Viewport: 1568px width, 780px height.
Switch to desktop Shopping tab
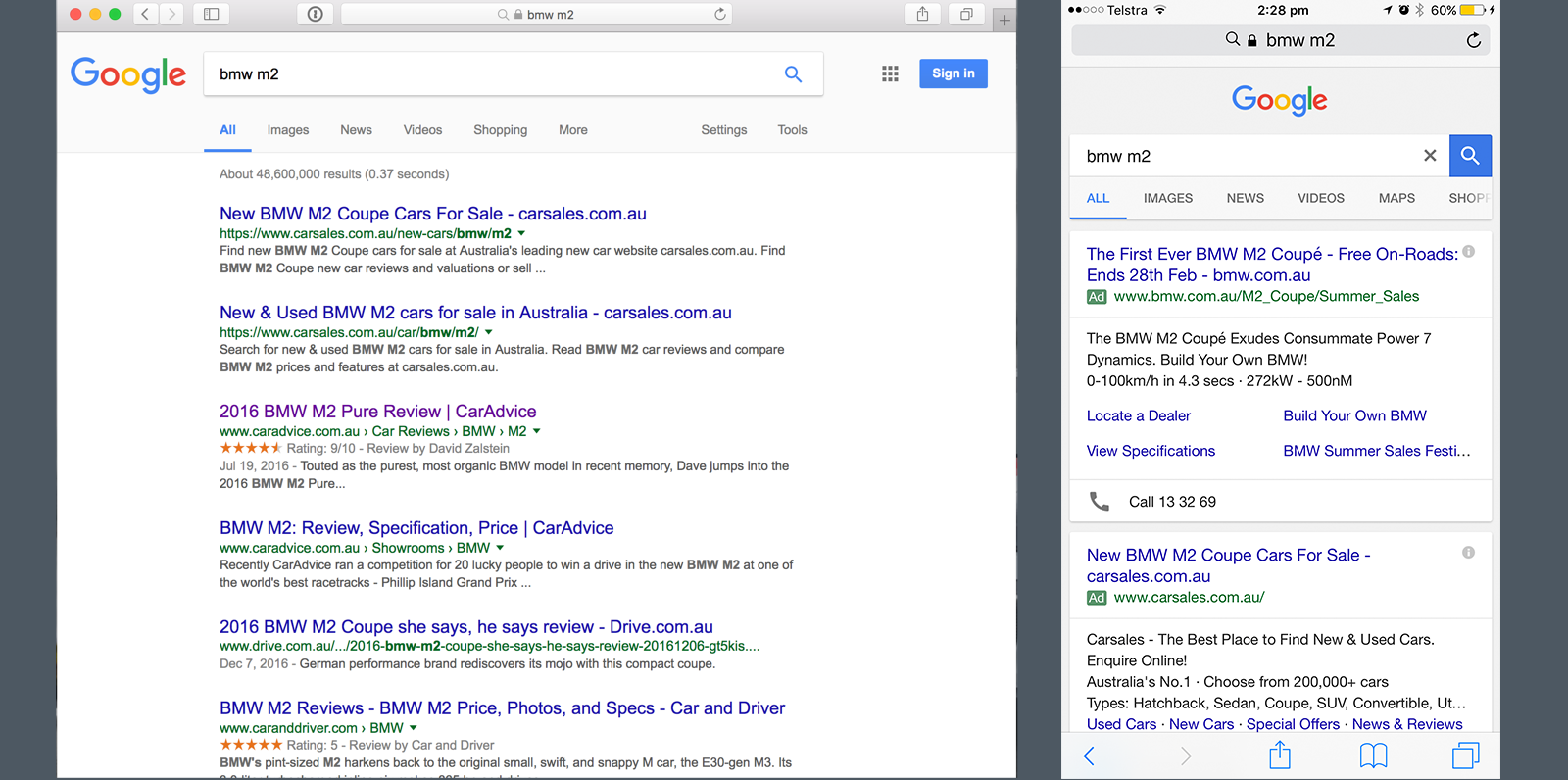click(x=500, y=130)
